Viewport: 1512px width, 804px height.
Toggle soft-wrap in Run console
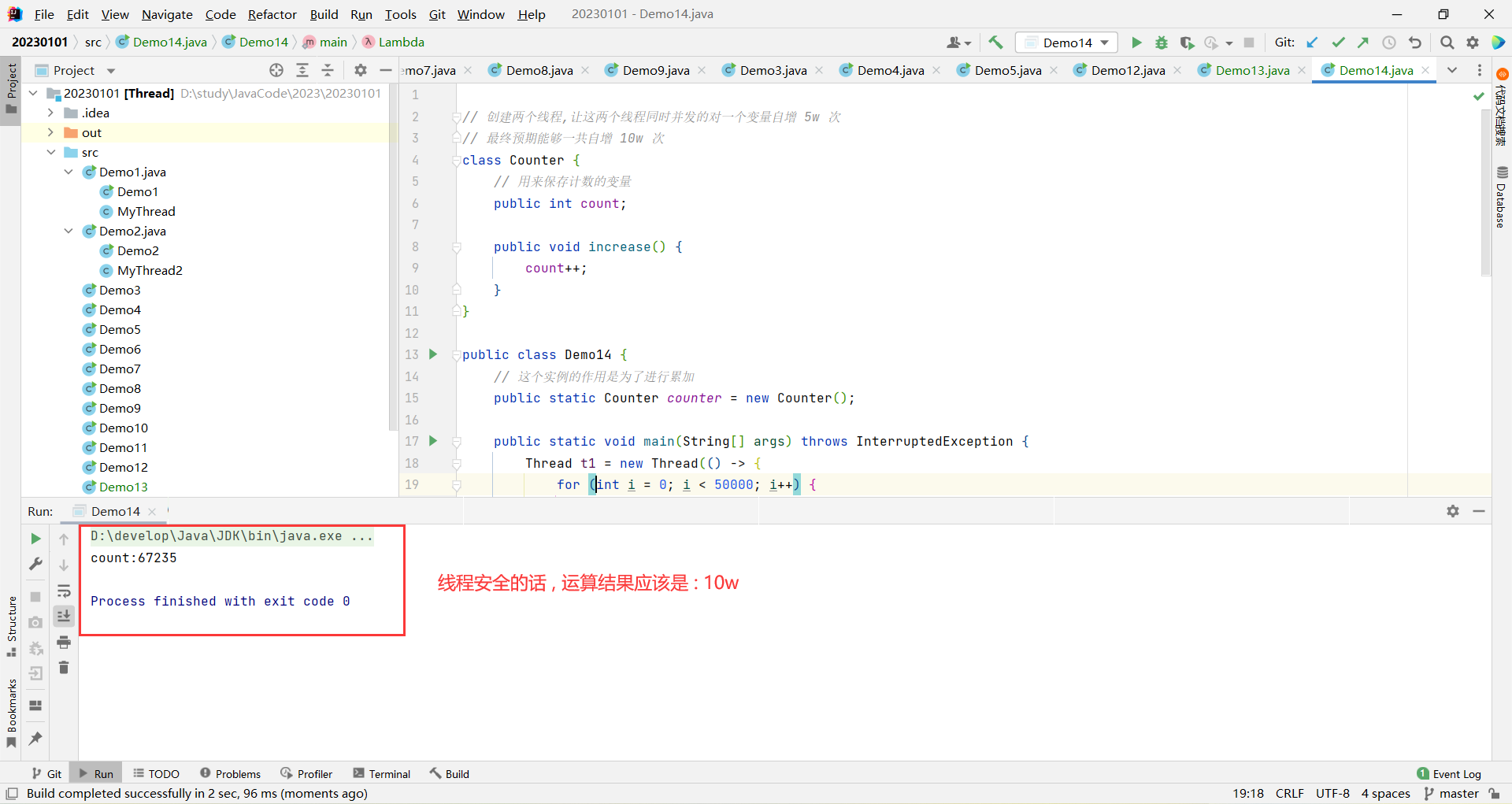click(x=64, y=591)
